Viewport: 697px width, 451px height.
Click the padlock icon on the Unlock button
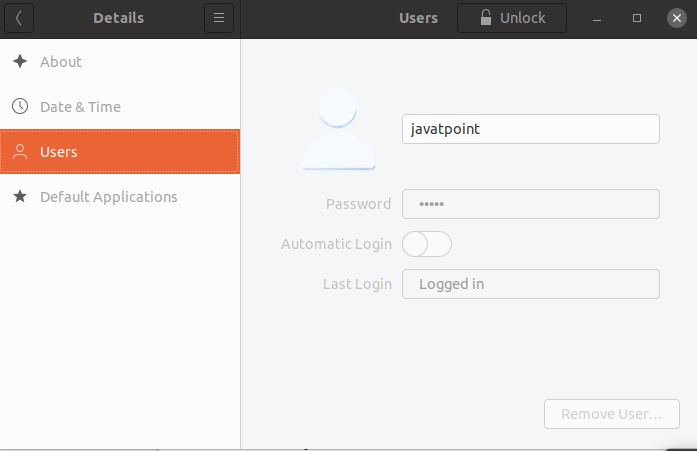486,18
